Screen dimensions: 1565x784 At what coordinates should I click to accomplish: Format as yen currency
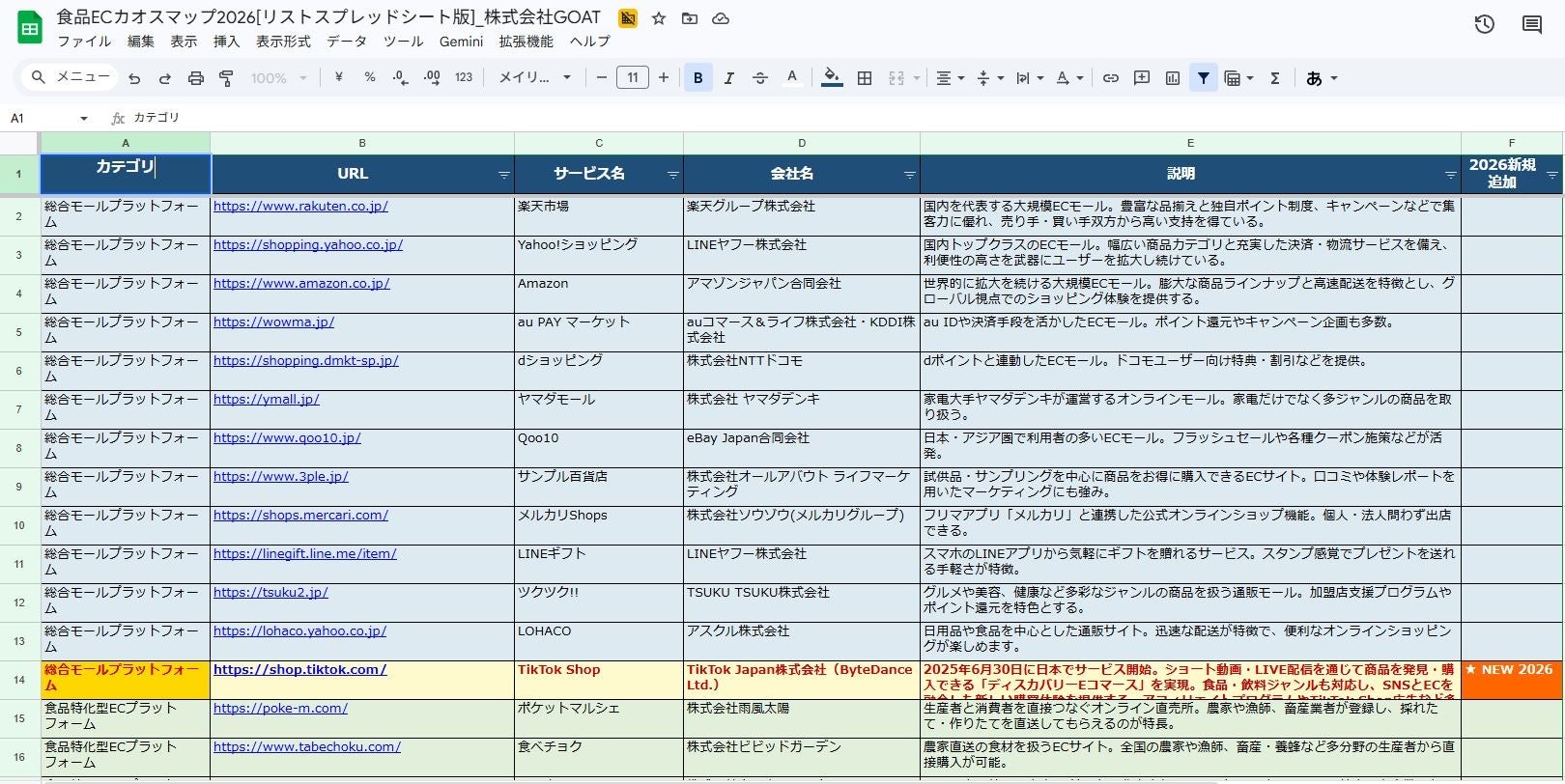(339, 77)
